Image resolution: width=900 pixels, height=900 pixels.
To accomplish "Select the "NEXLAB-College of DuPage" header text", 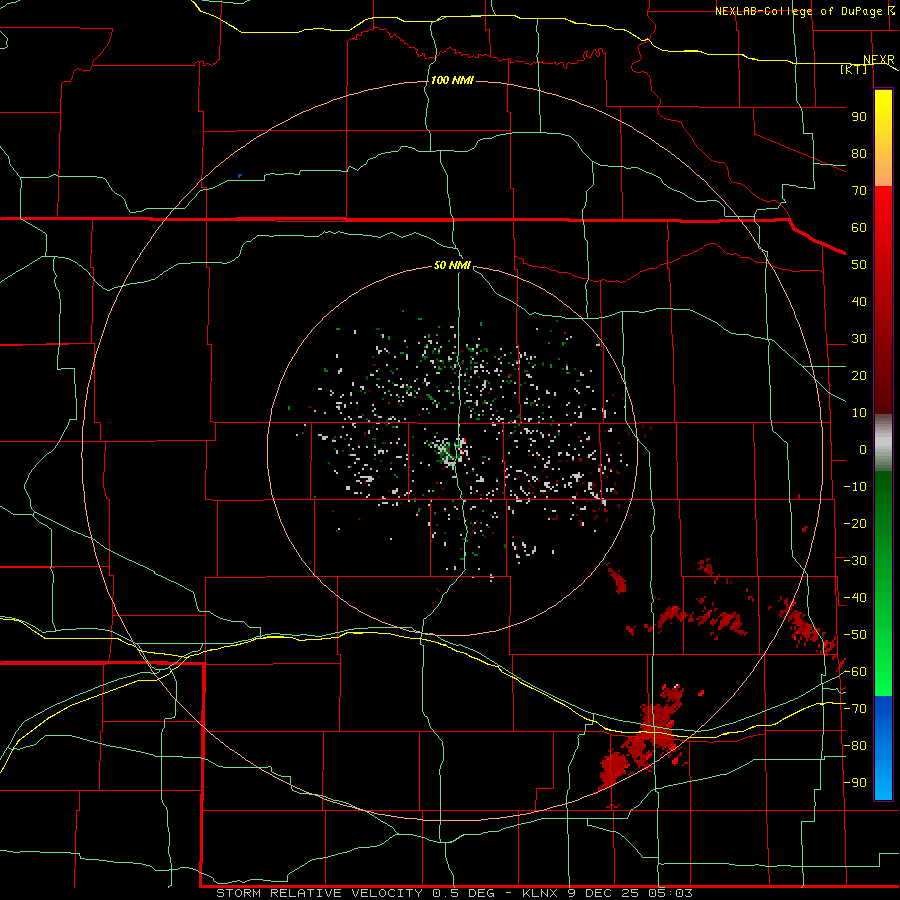I will 797,11.
